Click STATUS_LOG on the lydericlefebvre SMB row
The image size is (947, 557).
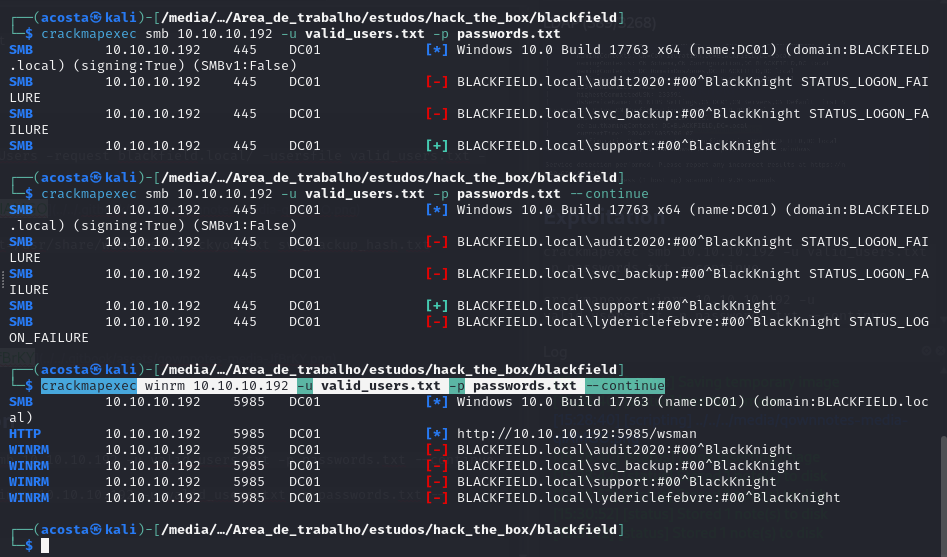889,321
